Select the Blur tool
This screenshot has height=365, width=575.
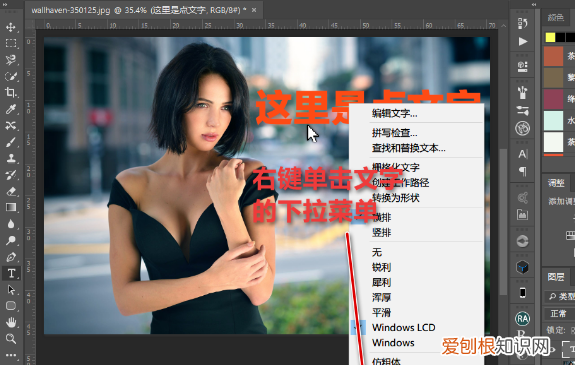tap(11, 224)
